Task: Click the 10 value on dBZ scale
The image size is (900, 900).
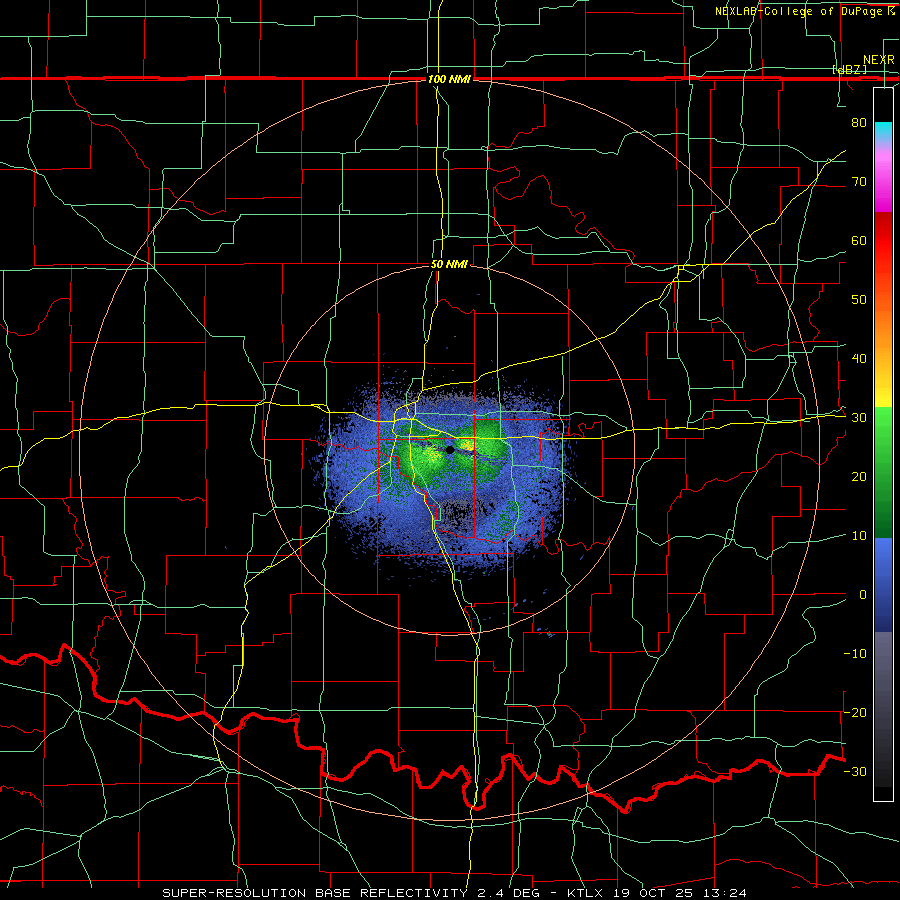Action: pos(859,536)
